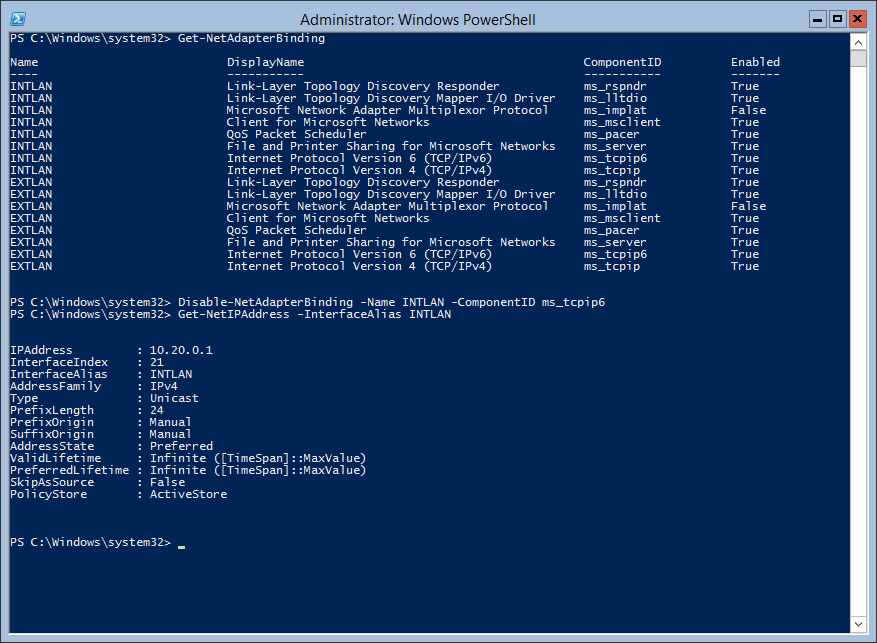Click the 'DisplayName' column header
Image resolution: width=877 pixels, height=643 pixels.
(266, 62)
